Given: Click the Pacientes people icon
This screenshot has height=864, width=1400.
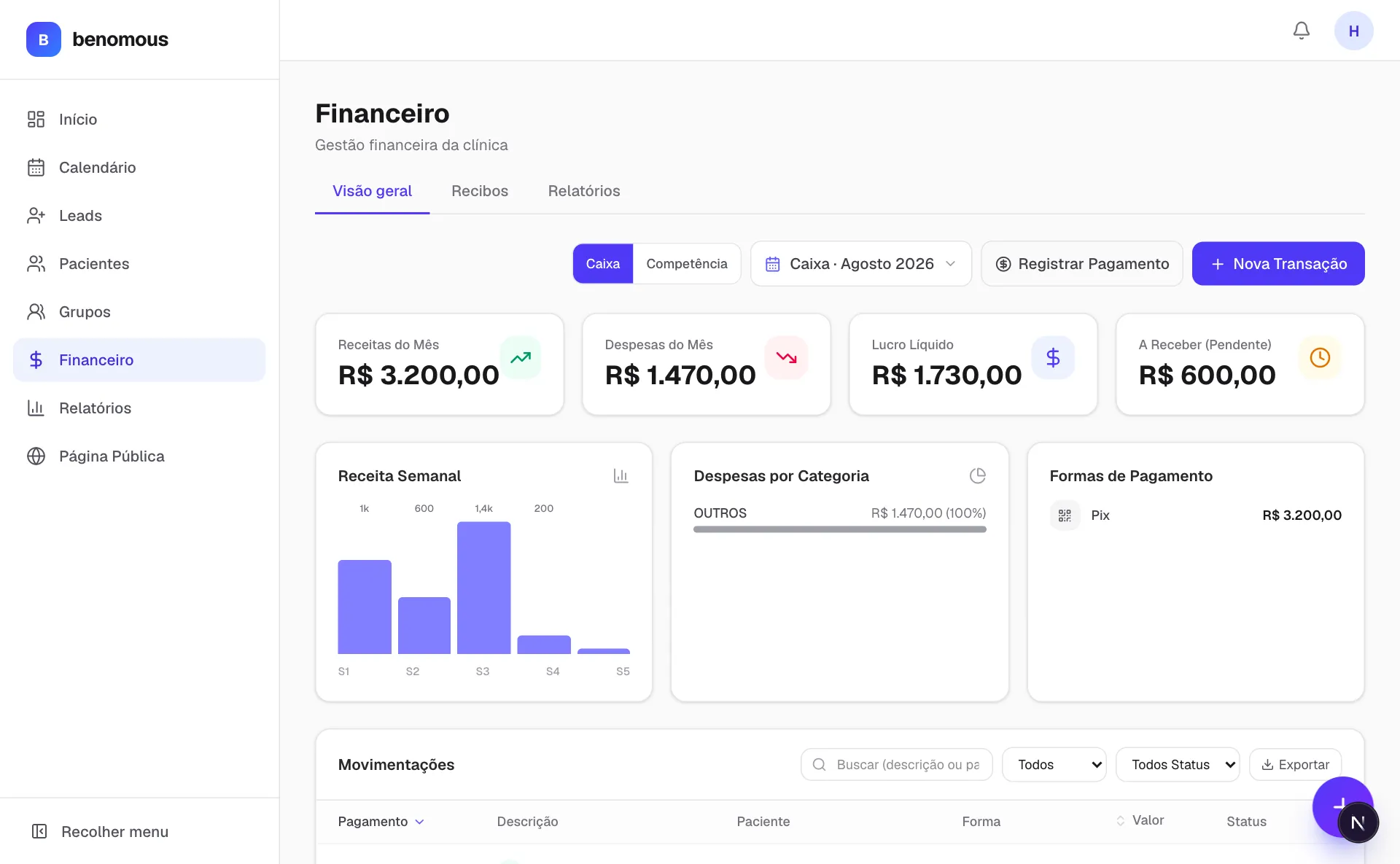Looking at the screenshot, I should pyautogui.click(x=36, y=263).
